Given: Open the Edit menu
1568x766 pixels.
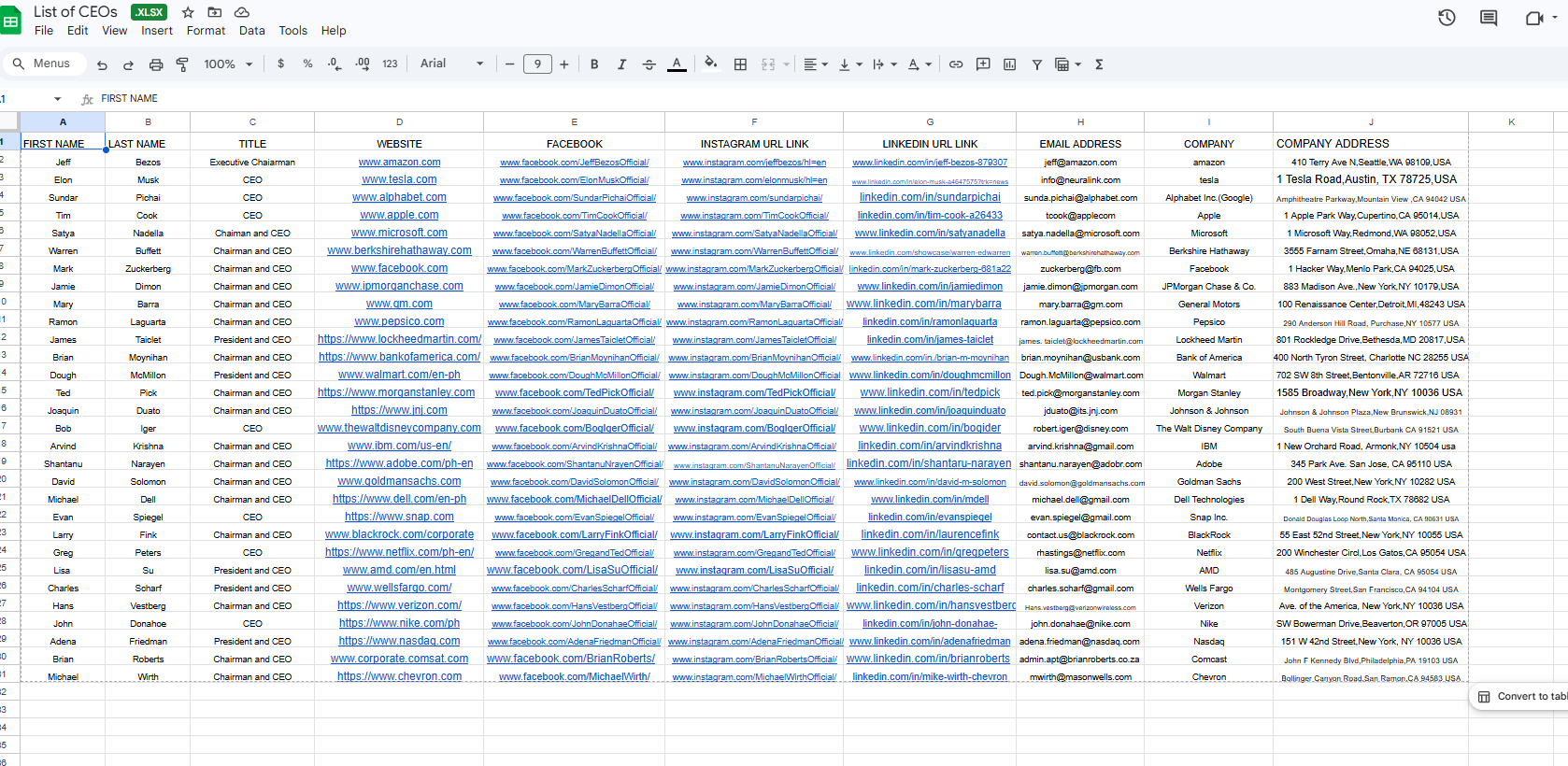Looking at the screenshot, I should (78, 31).
